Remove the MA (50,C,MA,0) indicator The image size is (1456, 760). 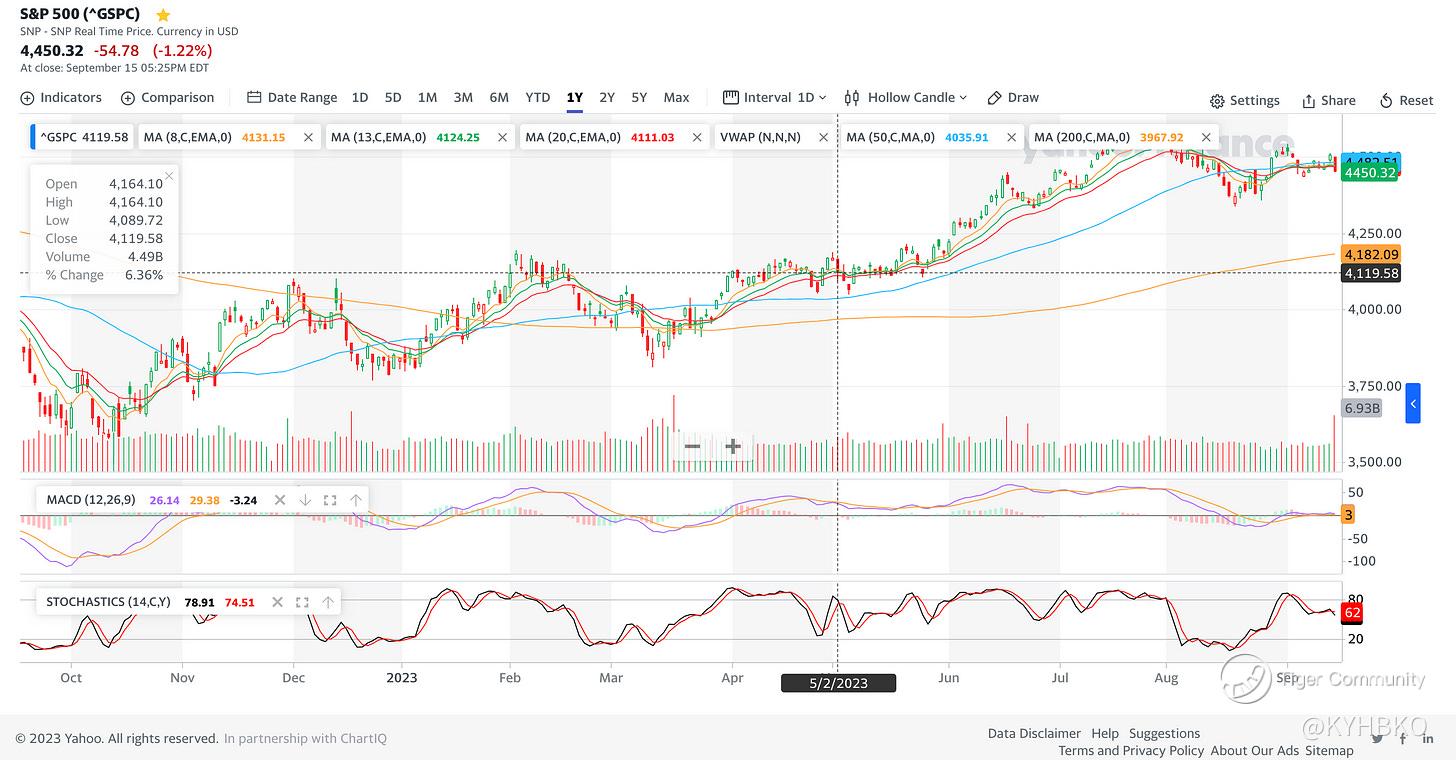click(1011, 137)
